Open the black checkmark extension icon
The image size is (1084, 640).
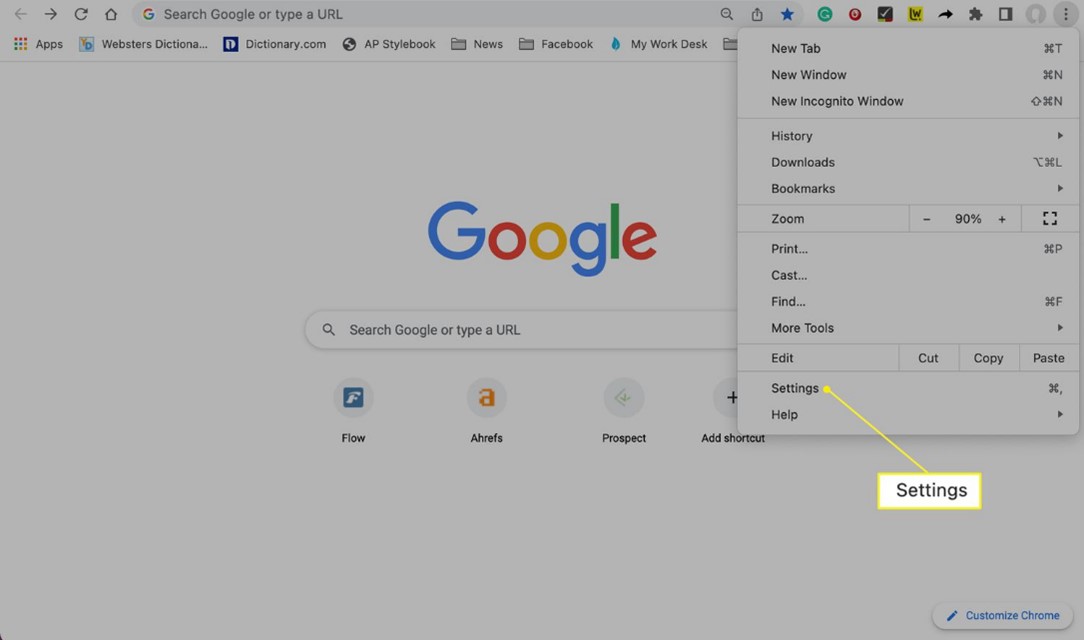(x=885, y=14)
